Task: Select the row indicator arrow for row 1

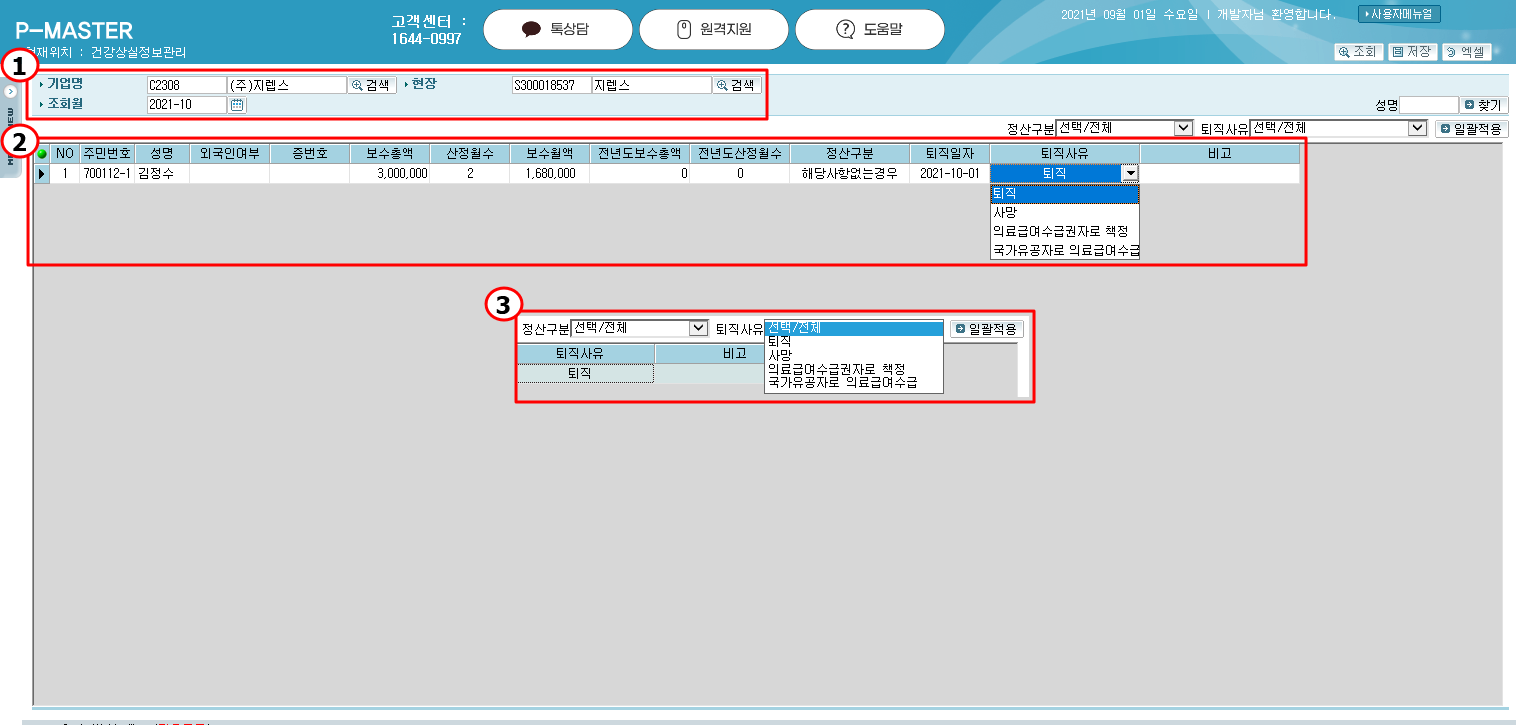Action: [42, 173]
